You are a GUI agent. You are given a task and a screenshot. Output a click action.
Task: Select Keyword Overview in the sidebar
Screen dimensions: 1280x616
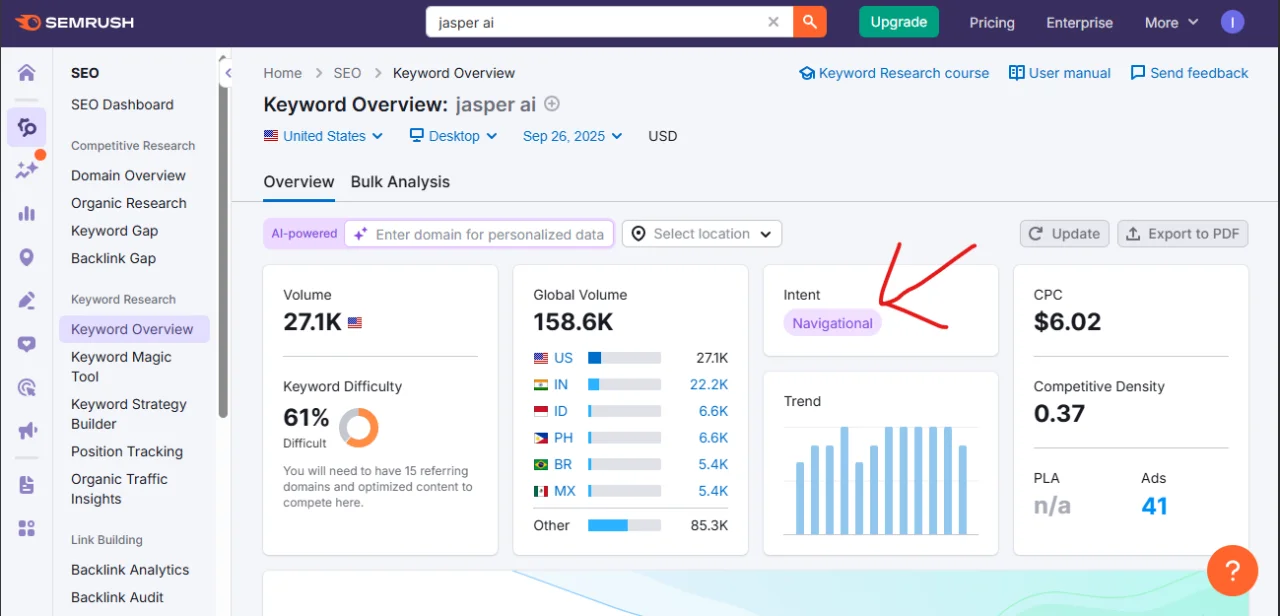[x=134, y=329]
